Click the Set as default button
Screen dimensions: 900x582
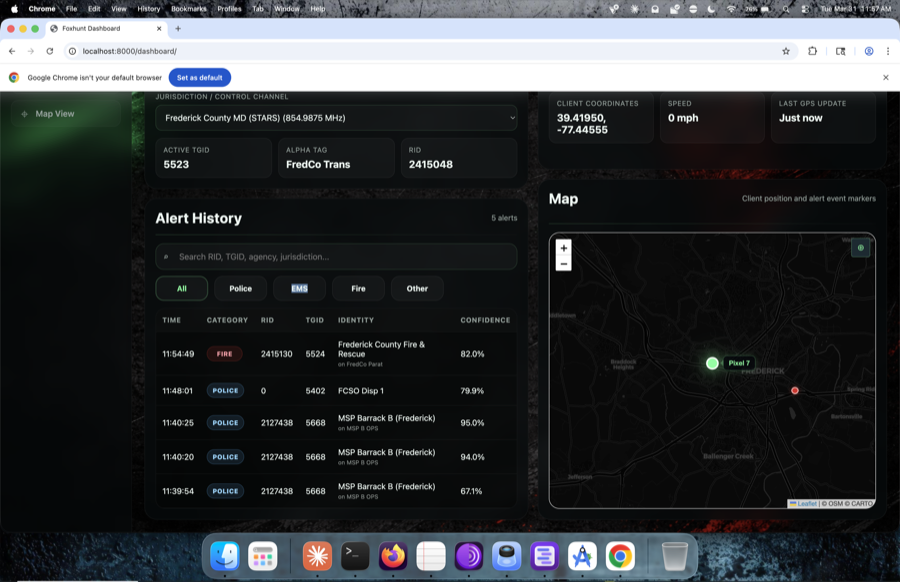click(x=199, y=76)
